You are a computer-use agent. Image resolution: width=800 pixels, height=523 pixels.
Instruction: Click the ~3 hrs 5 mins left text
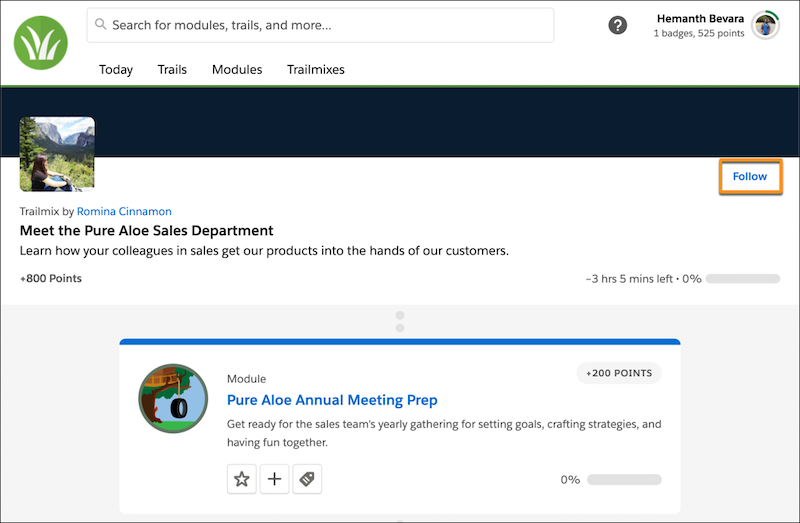click(x=629, y=279)
